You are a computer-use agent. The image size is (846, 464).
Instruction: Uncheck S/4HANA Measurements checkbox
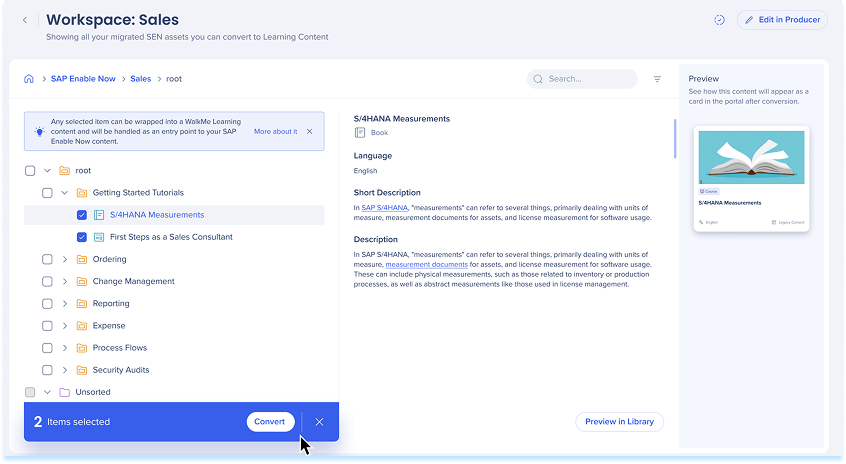click(82, 215)
